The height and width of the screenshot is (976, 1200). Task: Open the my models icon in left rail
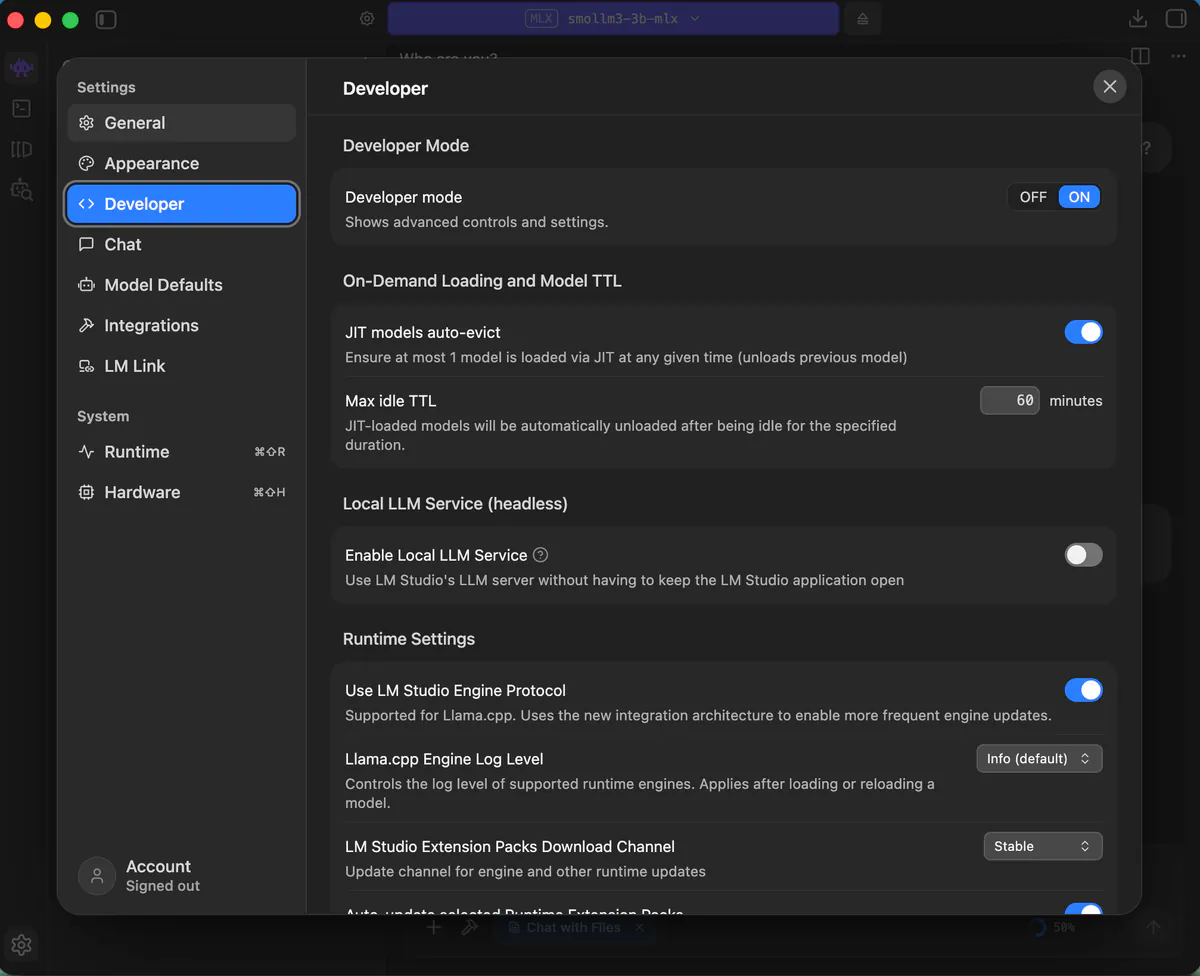pos(21,149)
